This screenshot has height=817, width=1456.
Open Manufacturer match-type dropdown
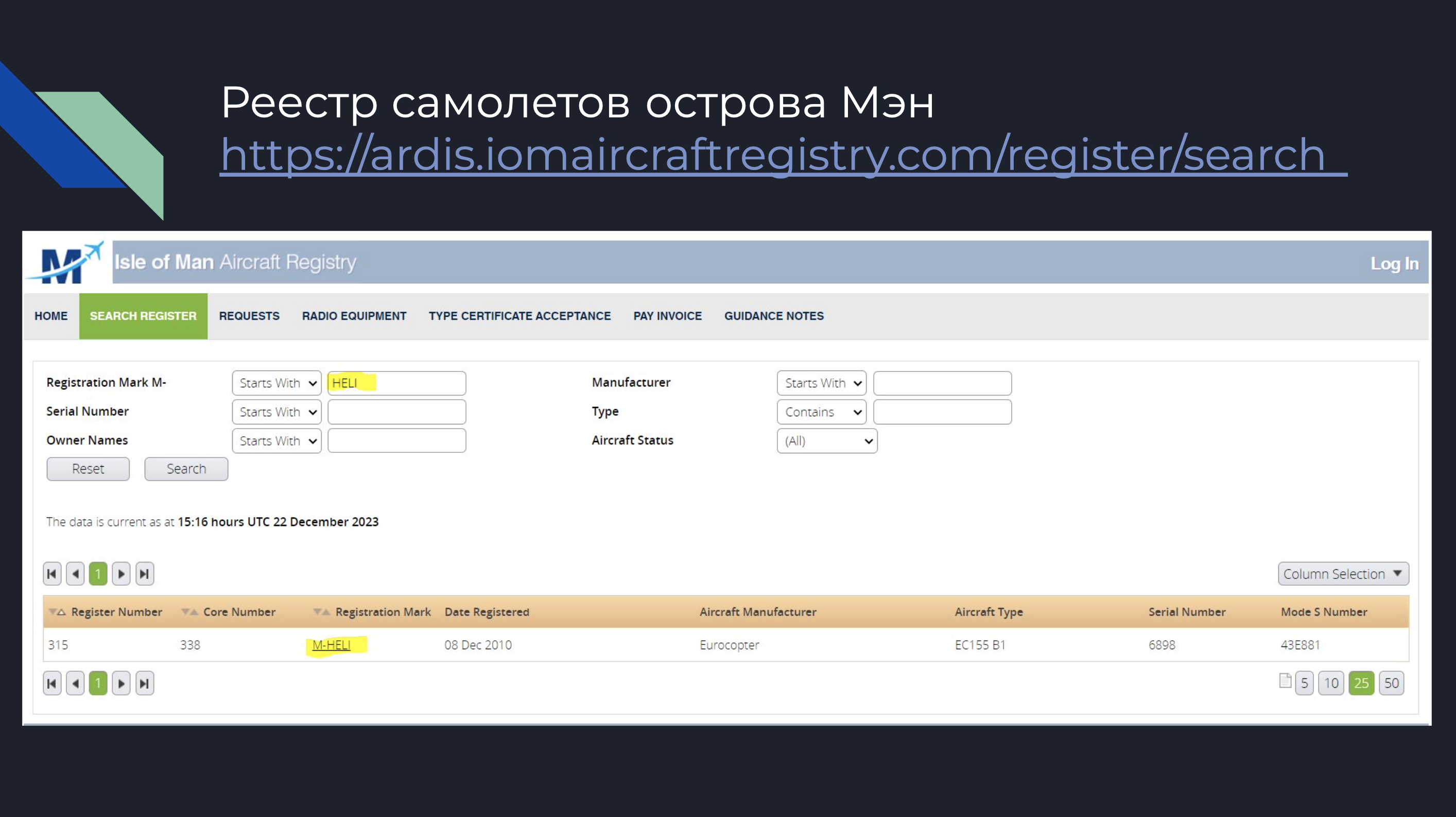(821, 383)
